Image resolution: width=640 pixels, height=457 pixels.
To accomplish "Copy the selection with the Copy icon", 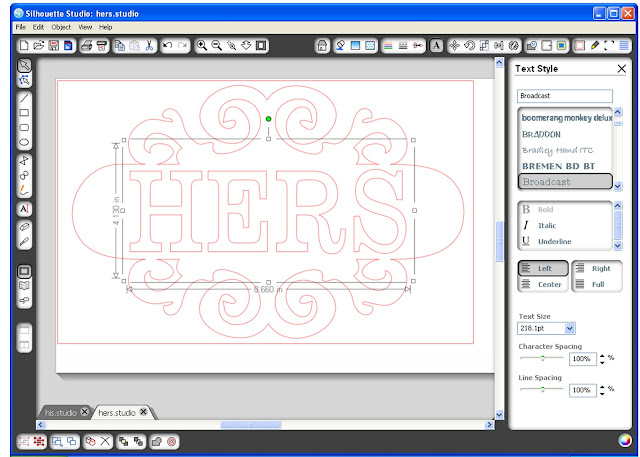I will click(x=120, y=45).
